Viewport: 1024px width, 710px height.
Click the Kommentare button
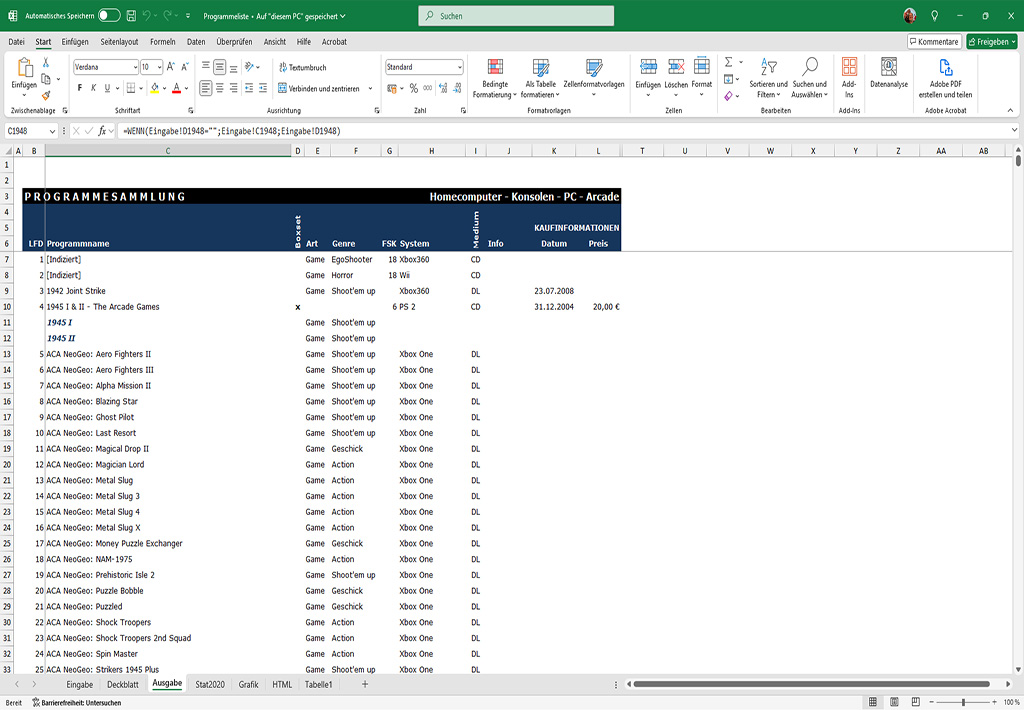[x=934, y=42]
